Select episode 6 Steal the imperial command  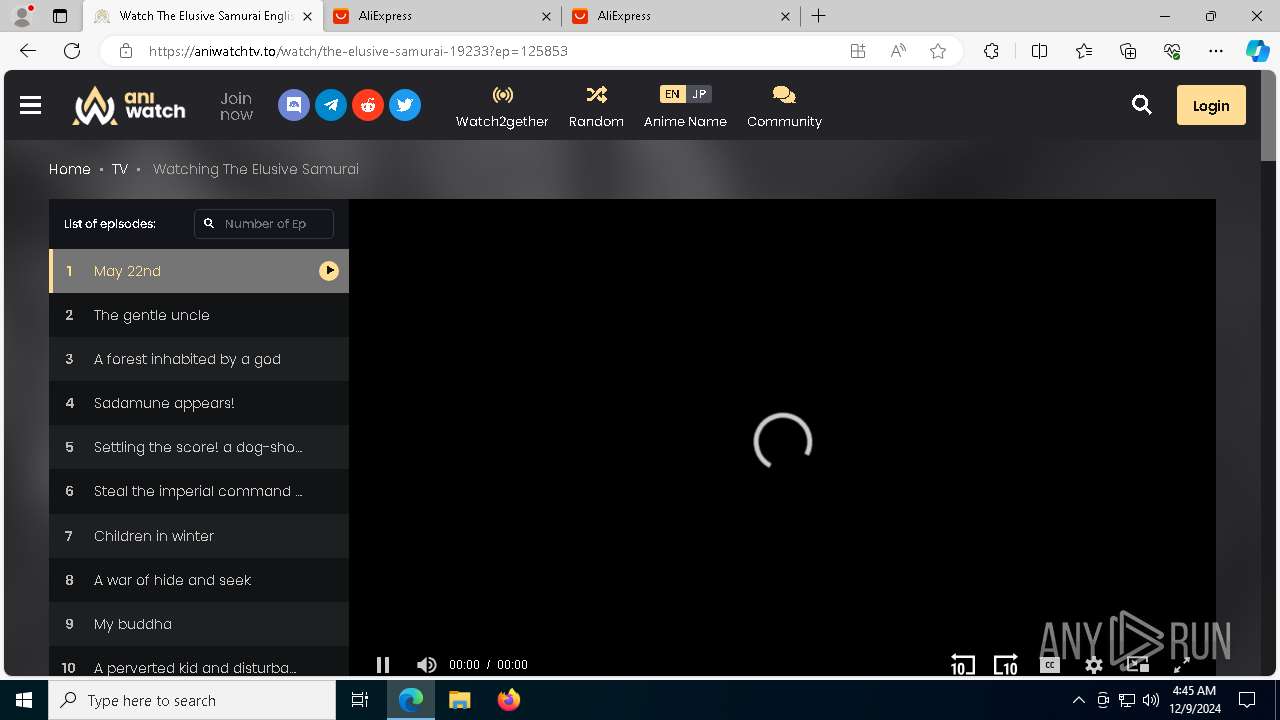click(x=199, y=491)
